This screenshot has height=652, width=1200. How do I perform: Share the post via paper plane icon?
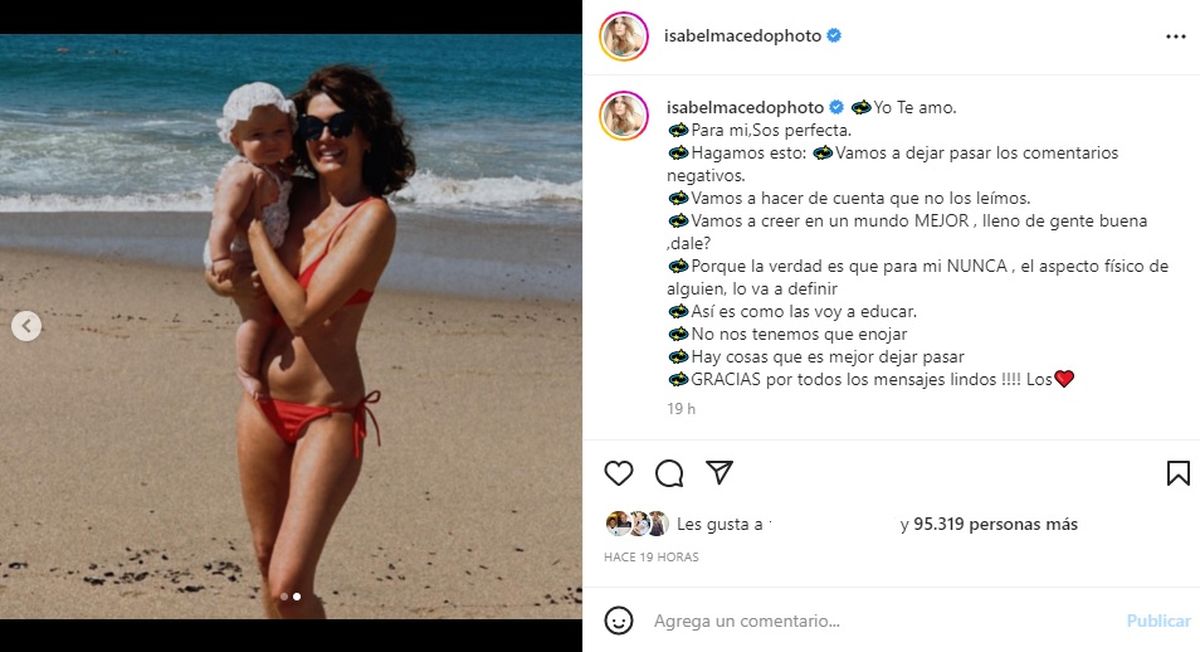tap(720, 473)
